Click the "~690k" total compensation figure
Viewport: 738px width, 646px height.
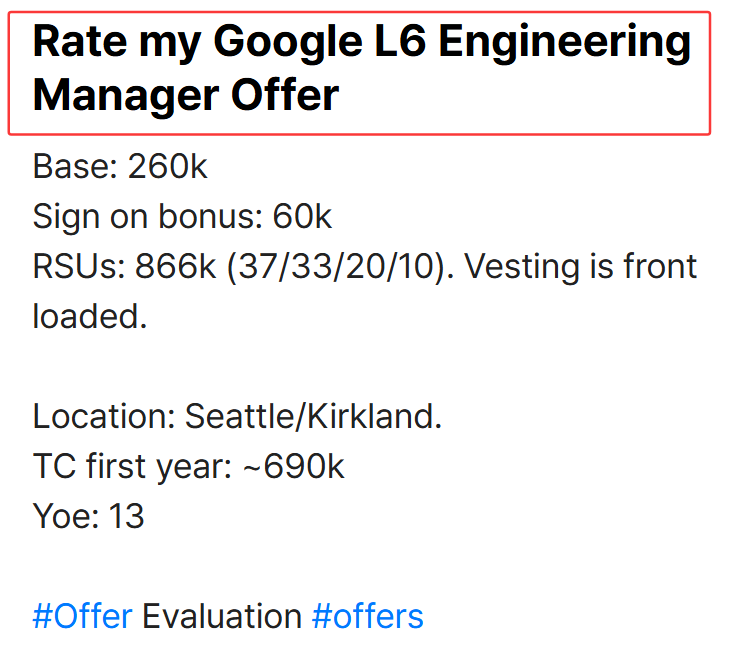coord(294,466)
